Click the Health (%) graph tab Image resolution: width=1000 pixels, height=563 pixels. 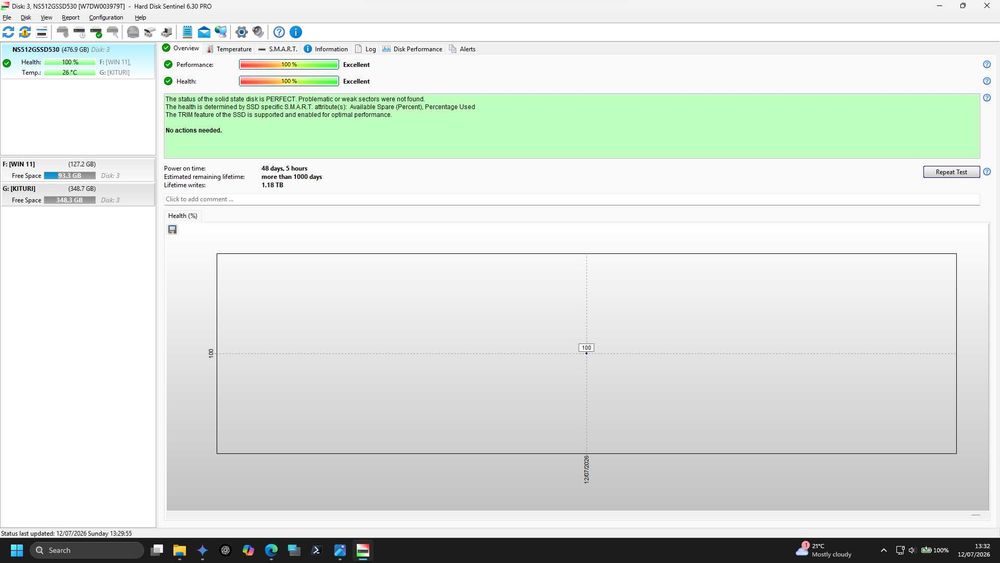click(x=182, y=216)
